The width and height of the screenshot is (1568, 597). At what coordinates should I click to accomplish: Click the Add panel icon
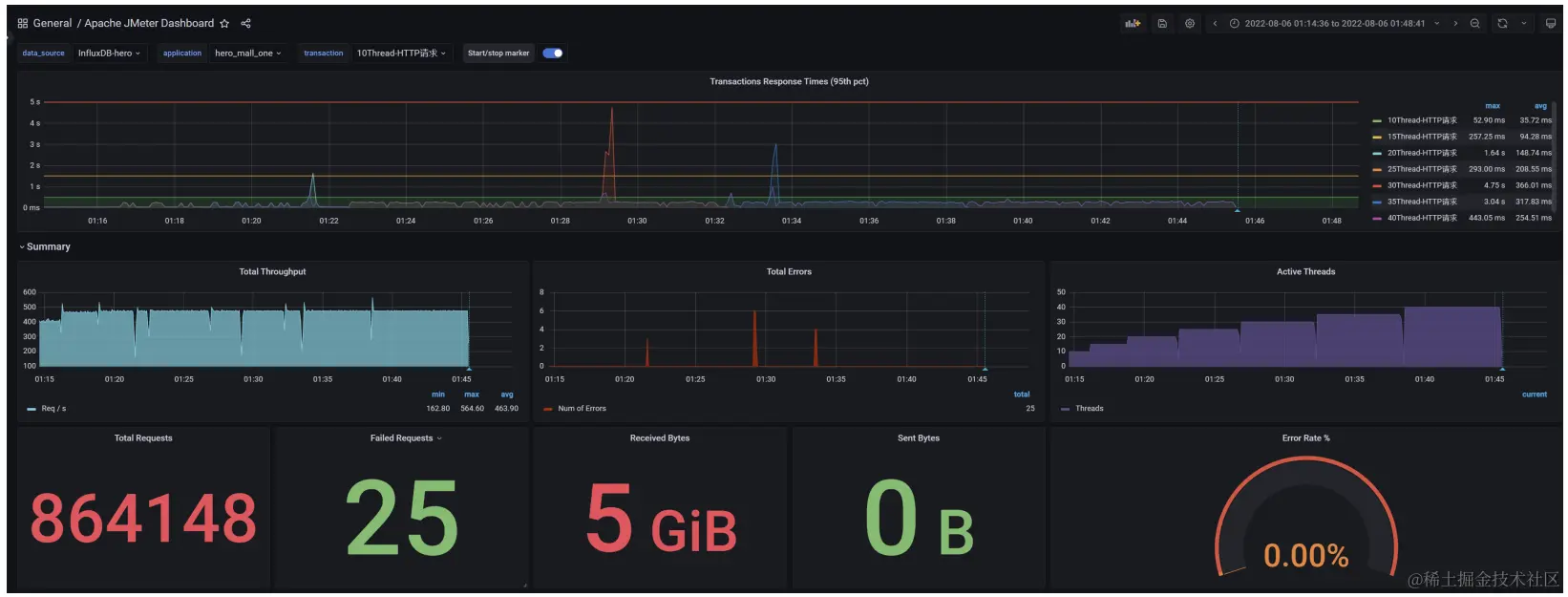tap(1134, 23)
